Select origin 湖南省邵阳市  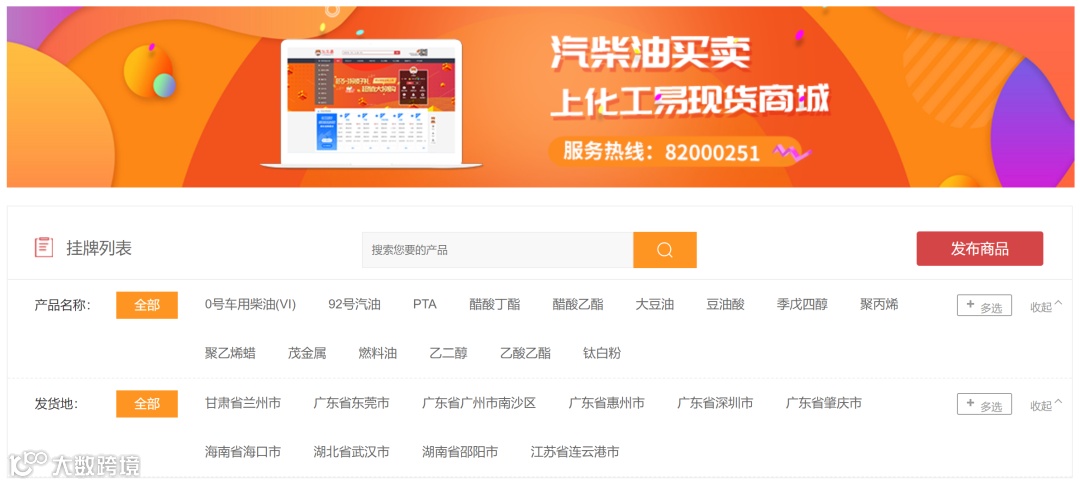460,452
